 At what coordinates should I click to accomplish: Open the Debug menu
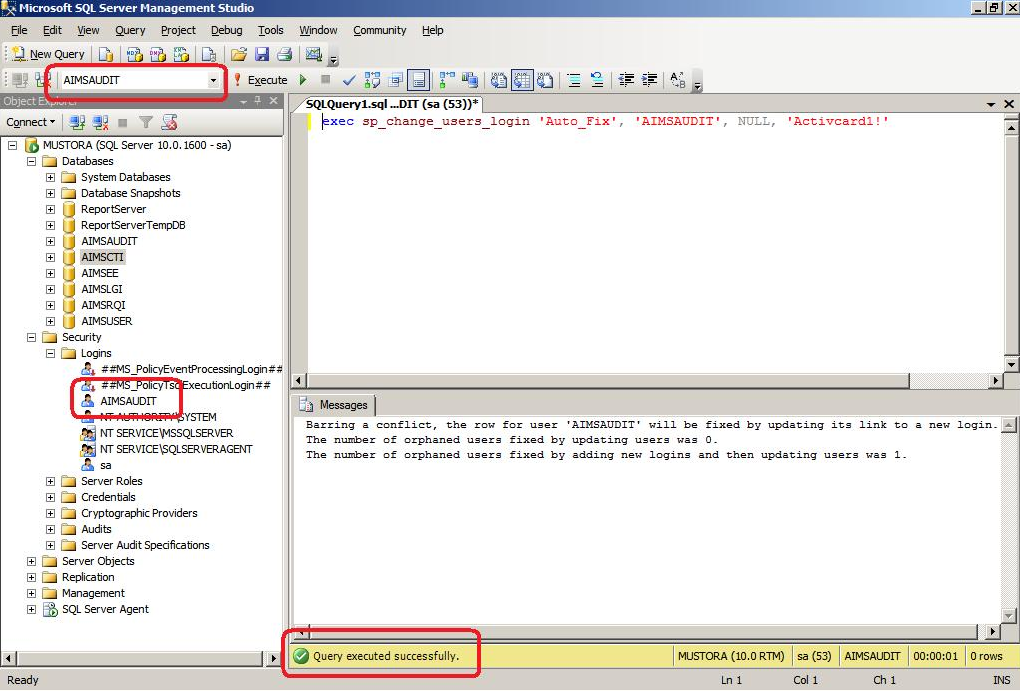(x=226, y=30)
